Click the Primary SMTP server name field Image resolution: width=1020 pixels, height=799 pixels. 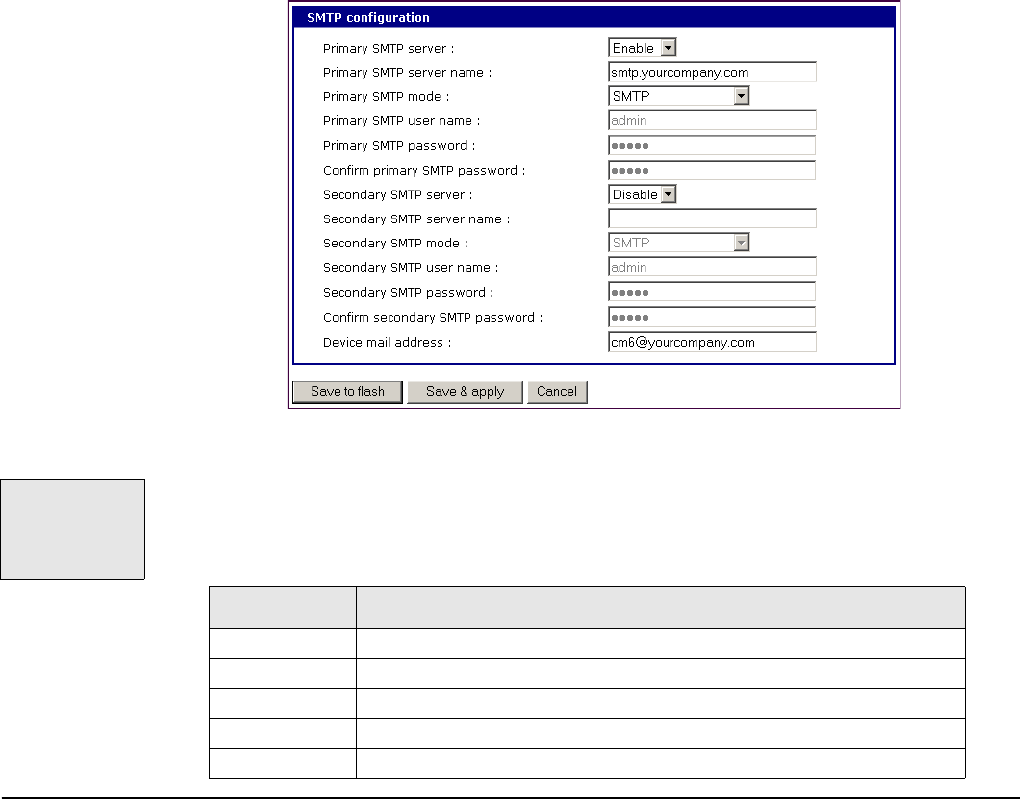[x=712, y=72]
